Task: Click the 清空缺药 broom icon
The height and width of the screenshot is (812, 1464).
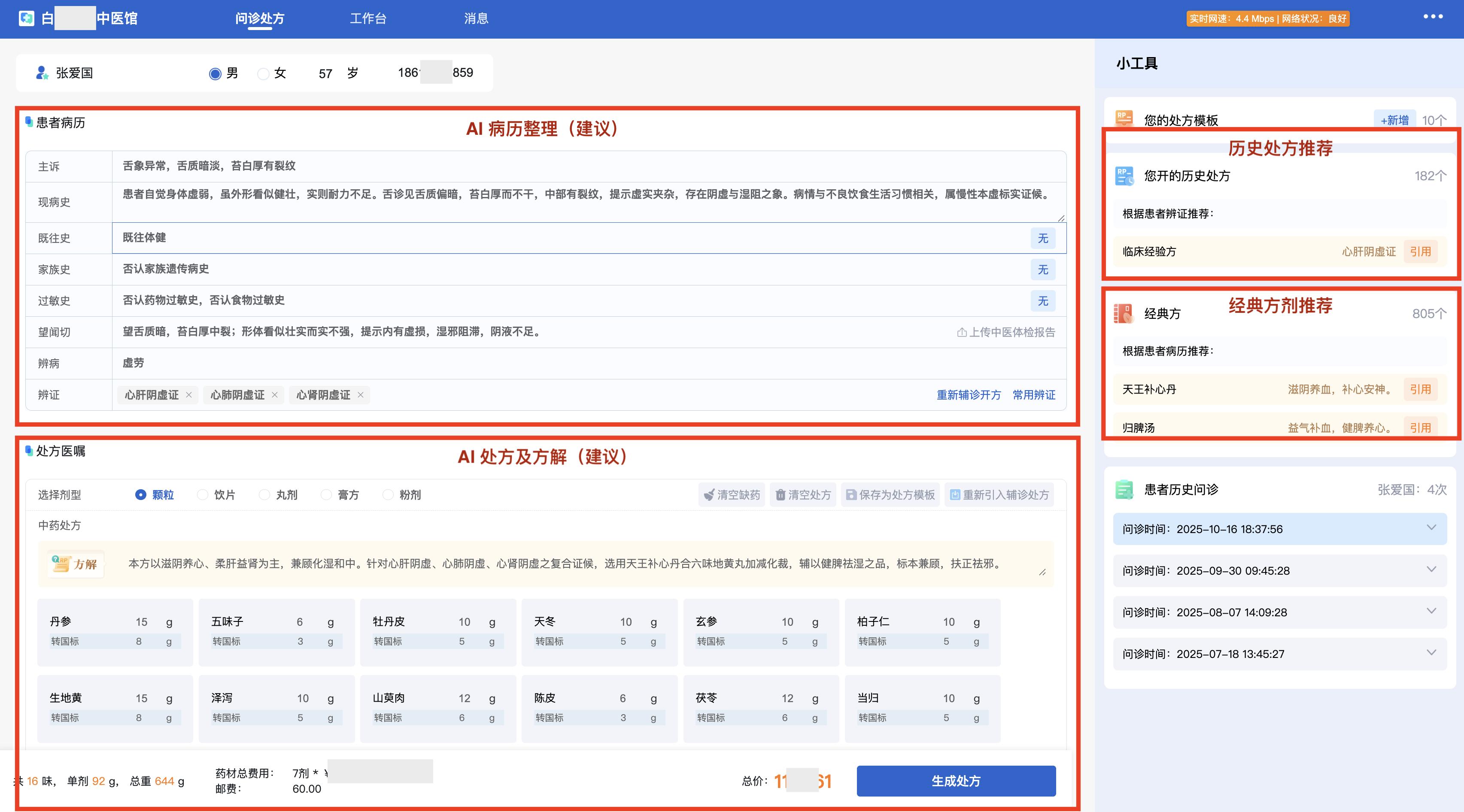Action: 709,495
